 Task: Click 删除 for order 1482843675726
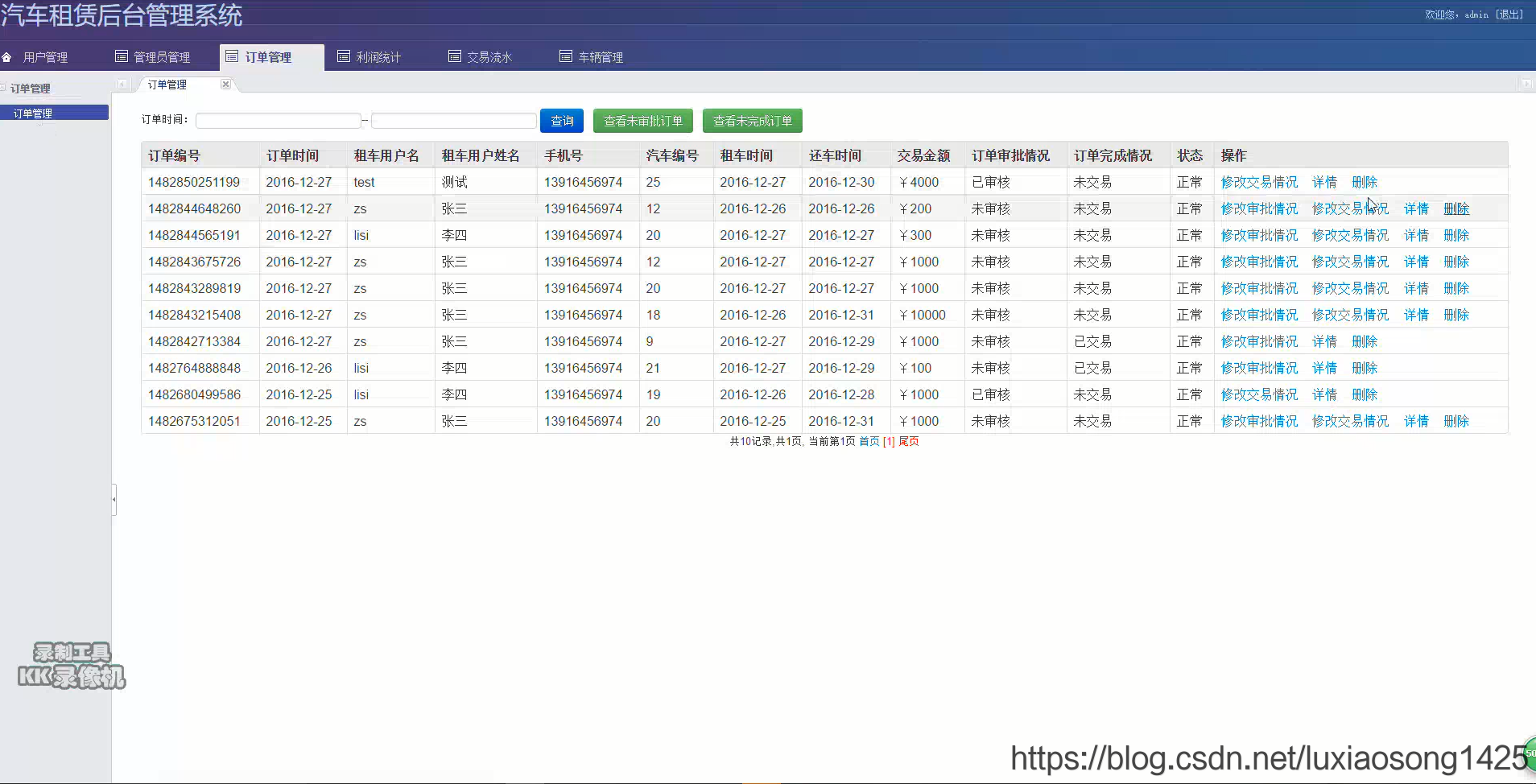pyautogui.click(x=1456, y=262)
